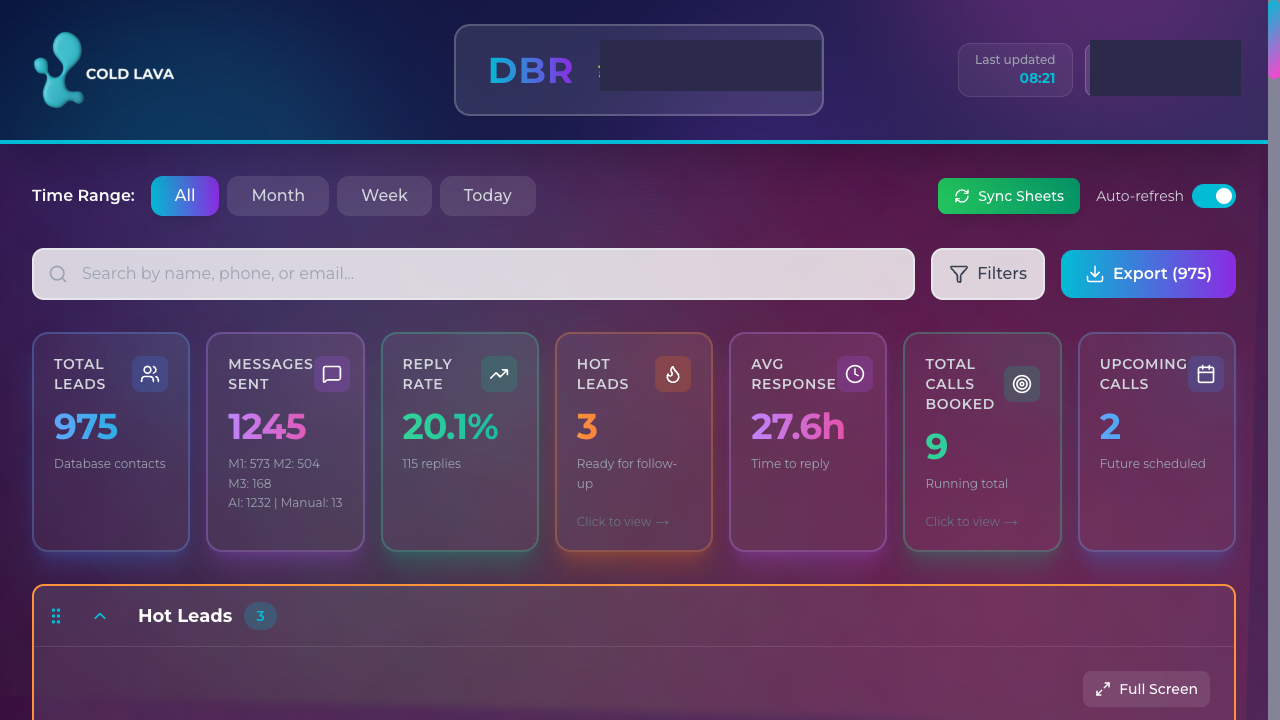Click the Total Calls Booked target icon
The height and width of the screenshot is (720, 1280).
pos(1022,383)
